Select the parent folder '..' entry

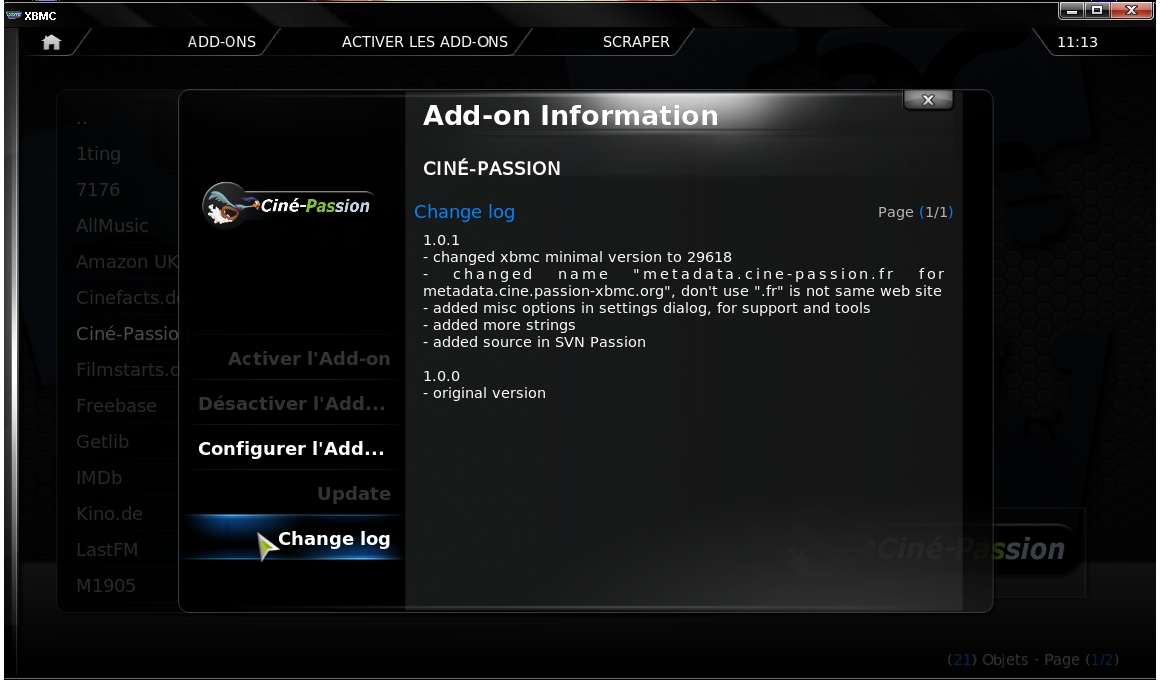point(81,118)
